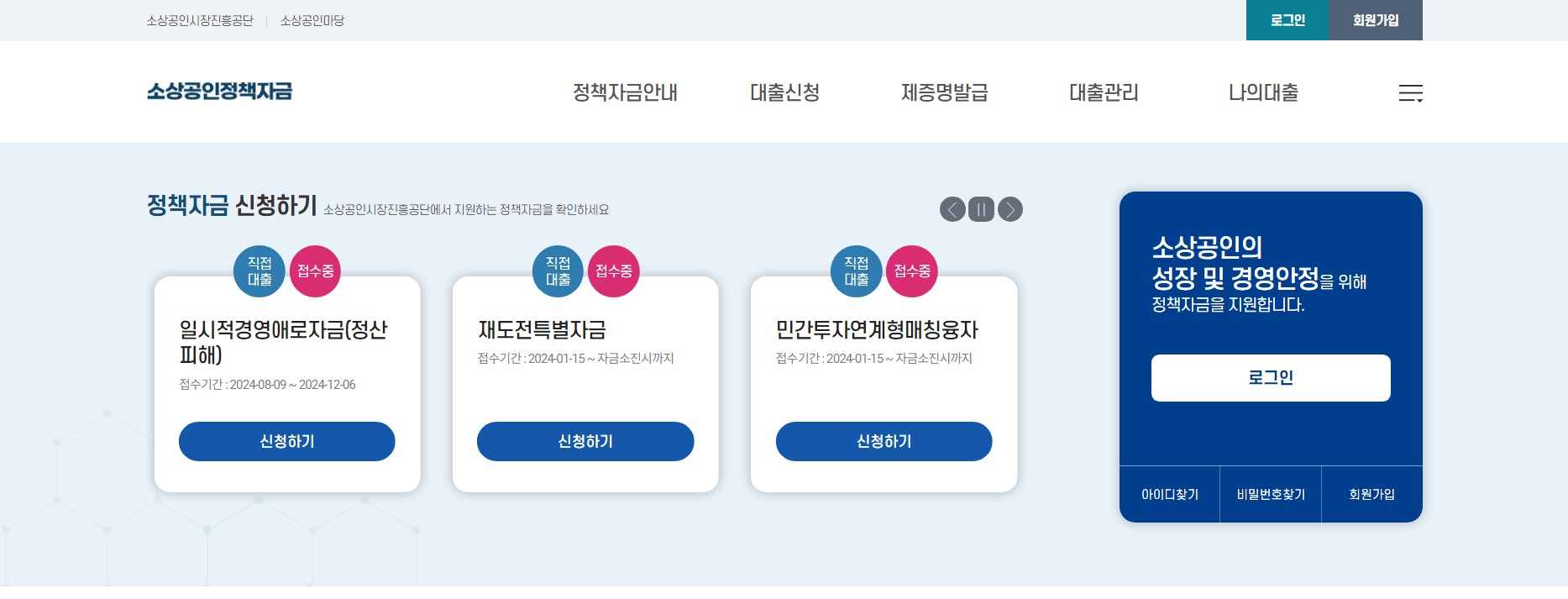Click 성장 및 경영안정 headline text
This screenshot has height=599, width=1568.
point(1235,277)
